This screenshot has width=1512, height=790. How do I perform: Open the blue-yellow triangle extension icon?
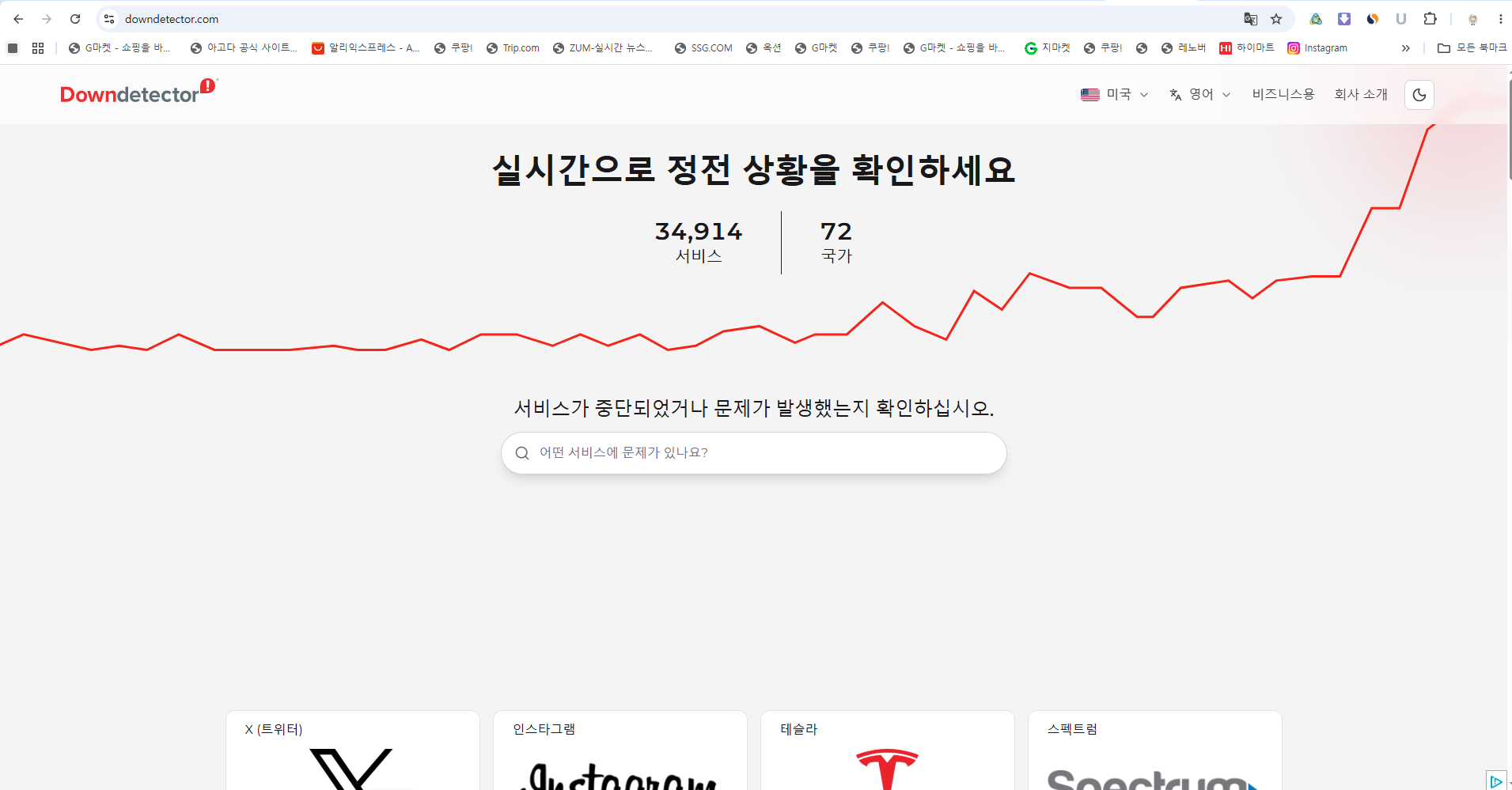point(1316,19)
